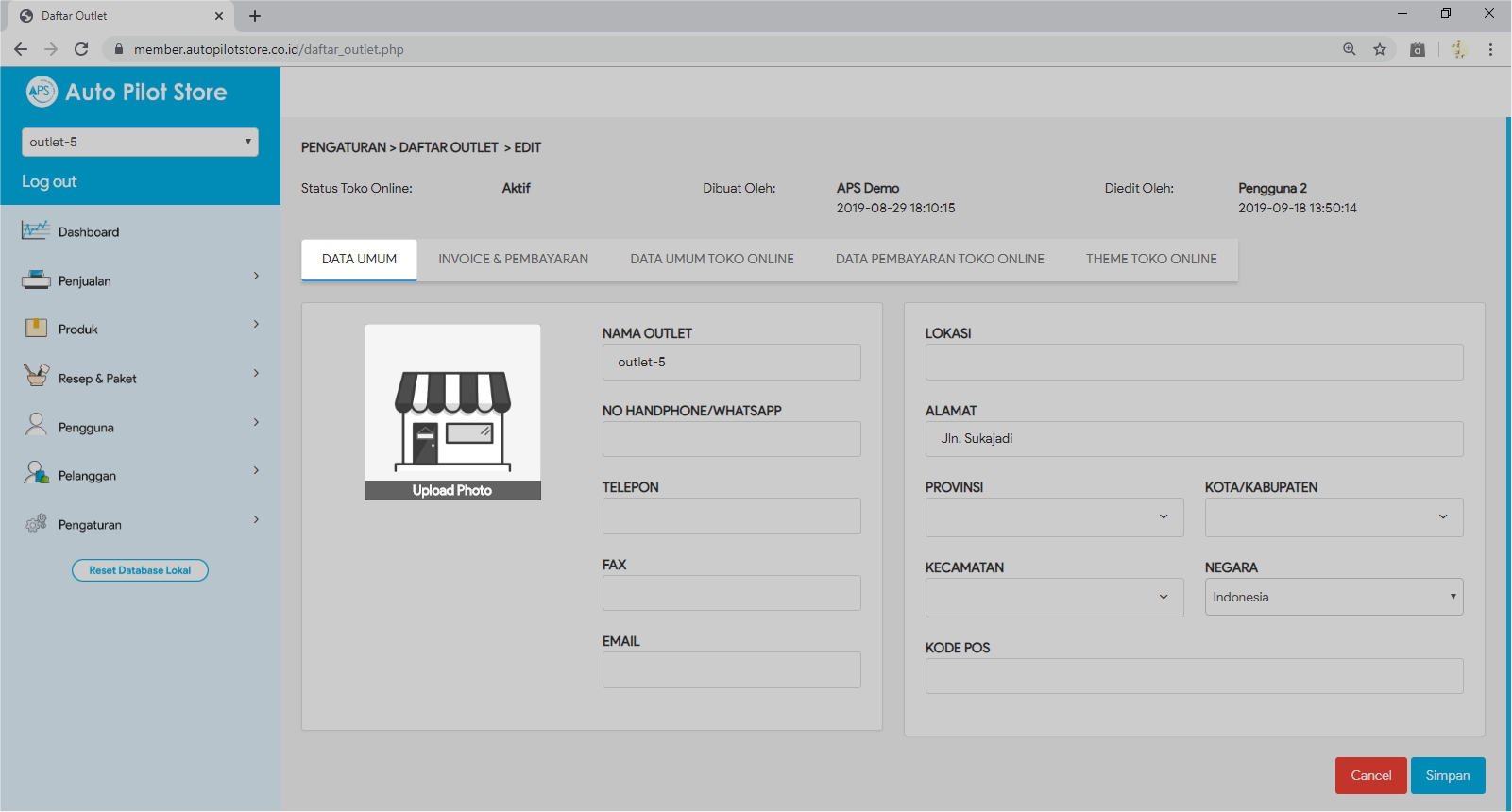Open the Negara dropdown showing Indonesia

pos(1334,597)
